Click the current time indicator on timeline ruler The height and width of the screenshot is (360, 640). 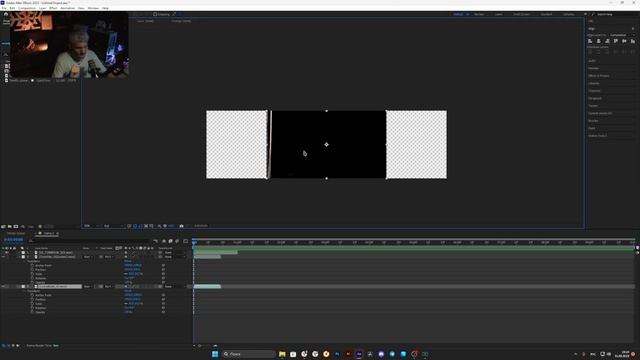click(x=194, y=242)
